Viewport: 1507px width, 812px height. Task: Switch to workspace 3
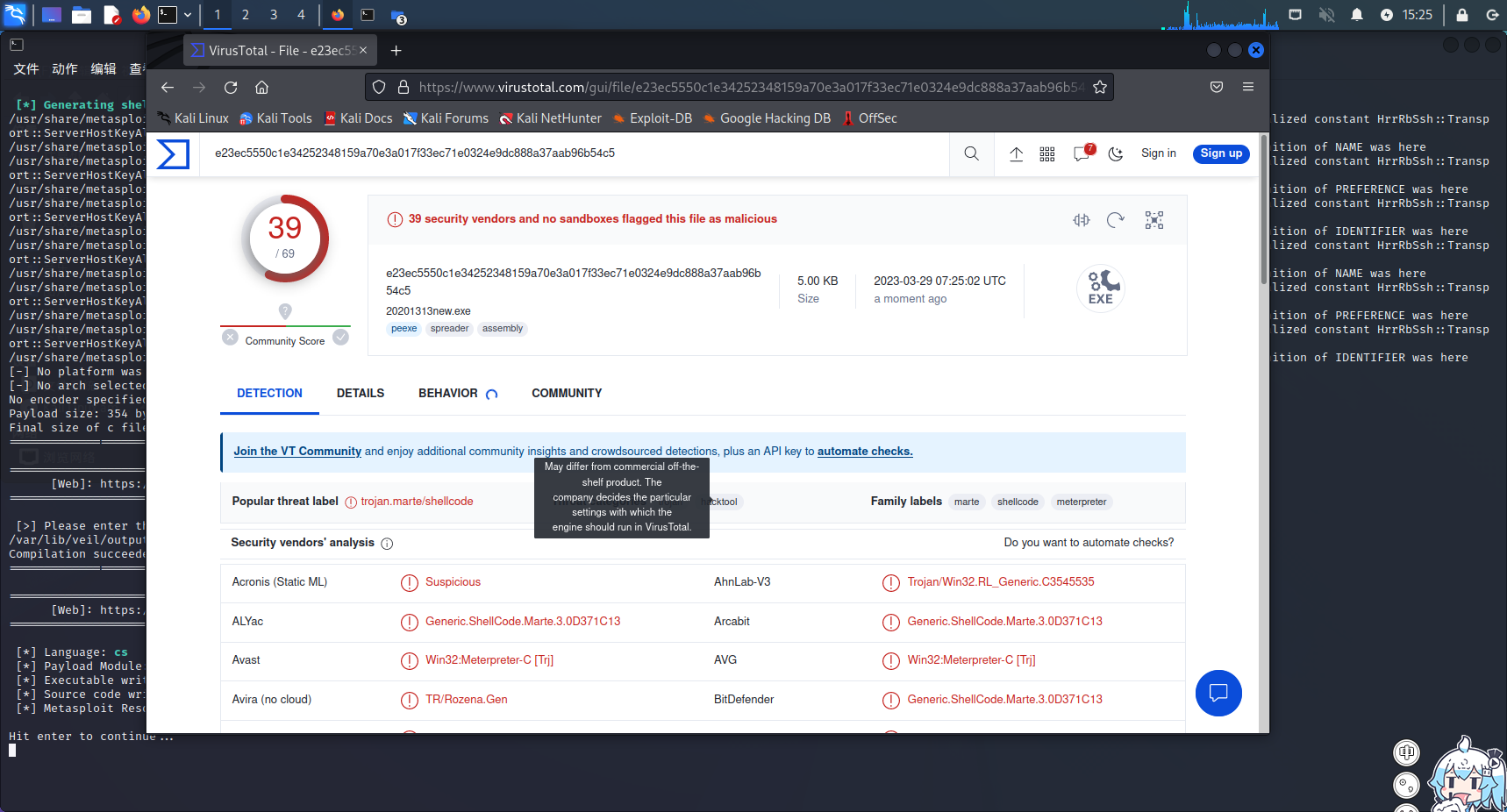click(274, 15)
